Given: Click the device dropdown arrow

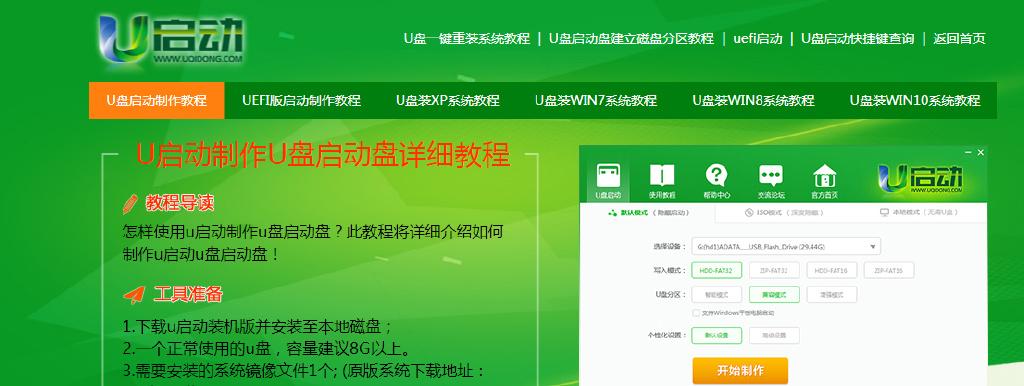Looking at the screenshot, I should 872,247.
